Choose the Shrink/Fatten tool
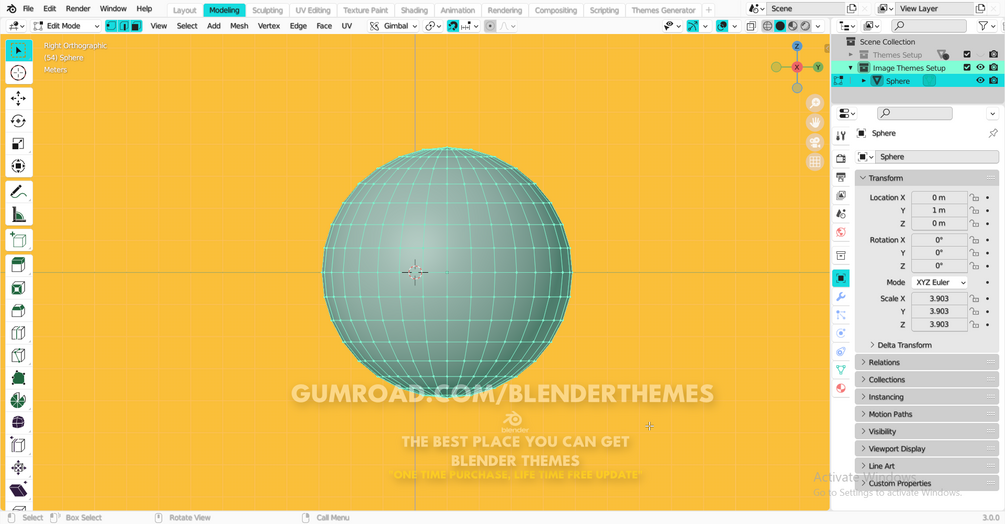The width and height of the screenshot is (1005, 524). pos(19,468)
